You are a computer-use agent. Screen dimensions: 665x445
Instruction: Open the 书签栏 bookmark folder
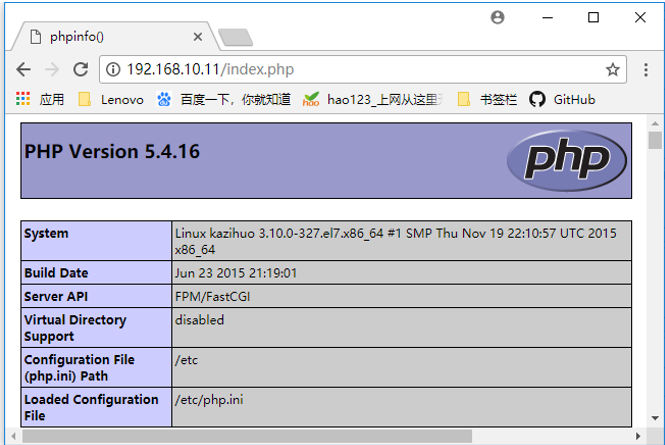point(487,100)
